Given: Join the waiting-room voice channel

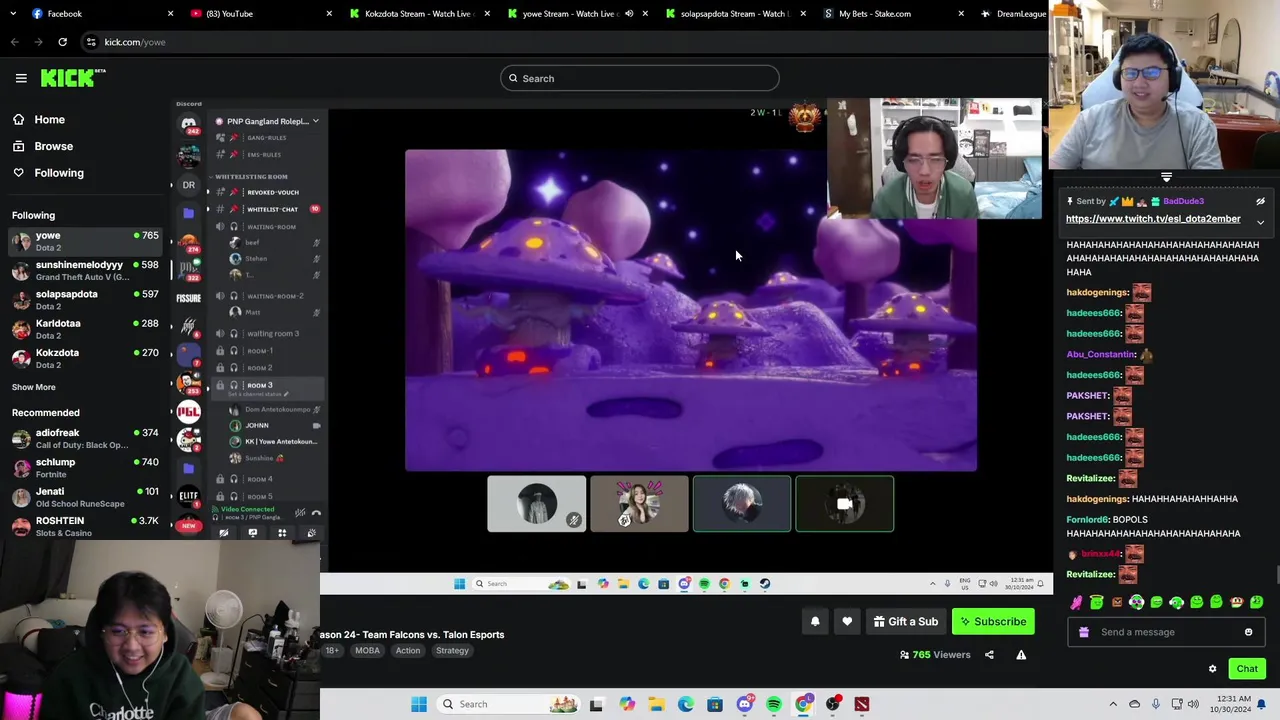Looking at the screenshot, I should point(271,227).
